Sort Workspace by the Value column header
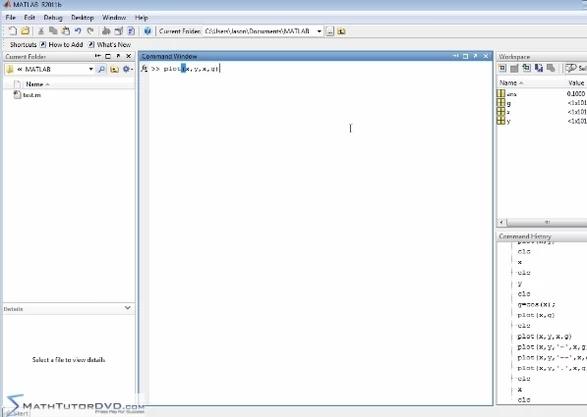Image resolution: width=587 pixels, height=417 pixels. pyautogui.click(x=576, y=83)
